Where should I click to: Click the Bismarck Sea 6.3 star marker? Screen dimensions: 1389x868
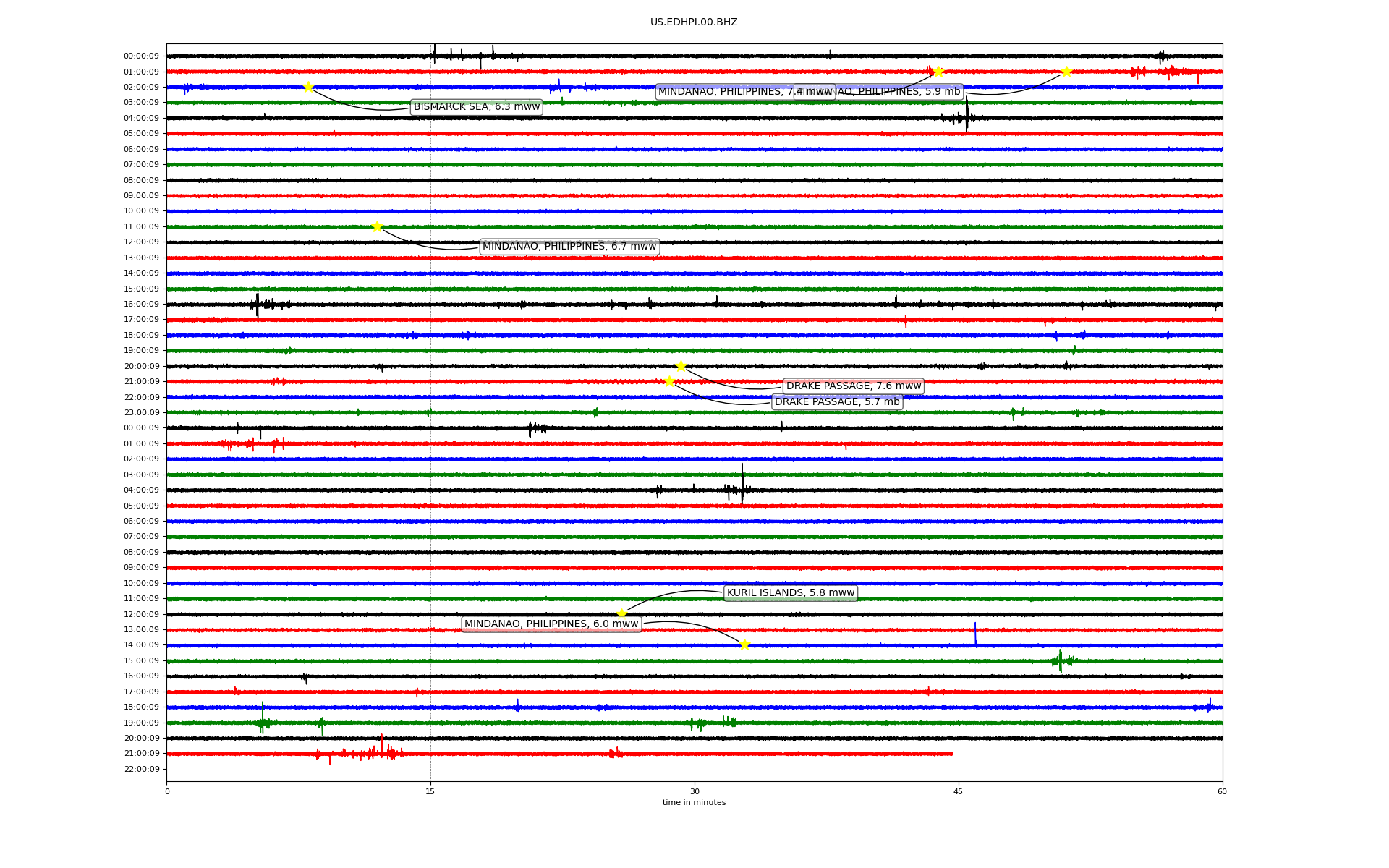coord(308,87)
